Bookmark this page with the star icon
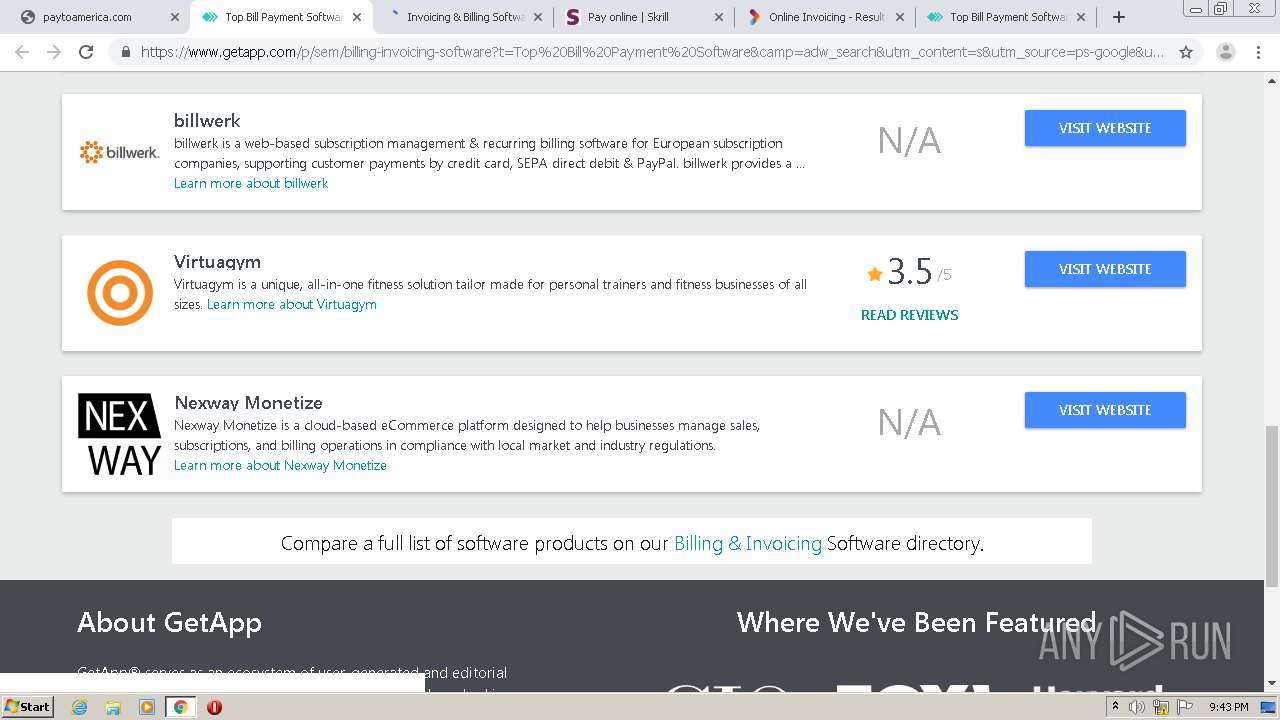This screenshot has height=720, width=1280. pyautogui.click(x=1186, y=52)
